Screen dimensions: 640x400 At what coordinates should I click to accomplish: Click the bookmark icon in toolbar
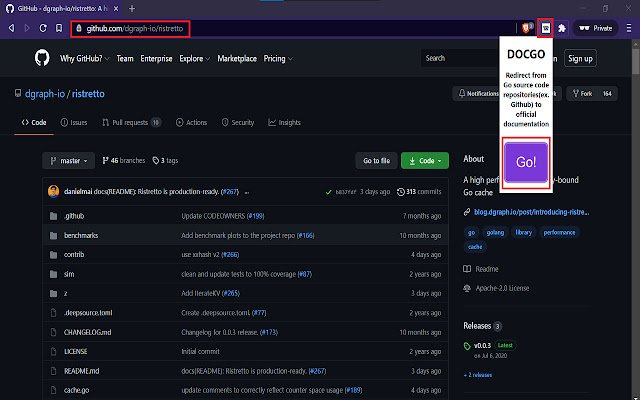tap(60, 28)
